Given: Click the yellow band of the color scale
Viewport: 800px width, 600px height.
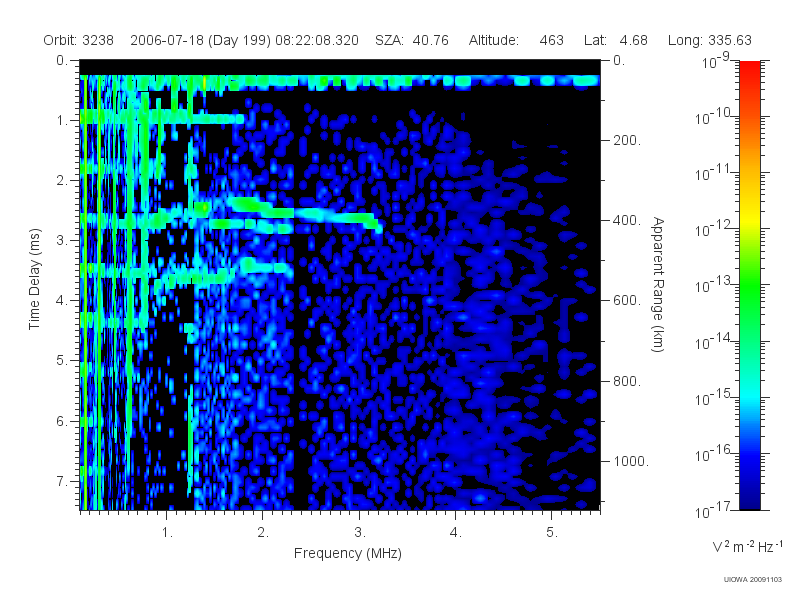Looking at the screenshot, I should tap(749, 223).
